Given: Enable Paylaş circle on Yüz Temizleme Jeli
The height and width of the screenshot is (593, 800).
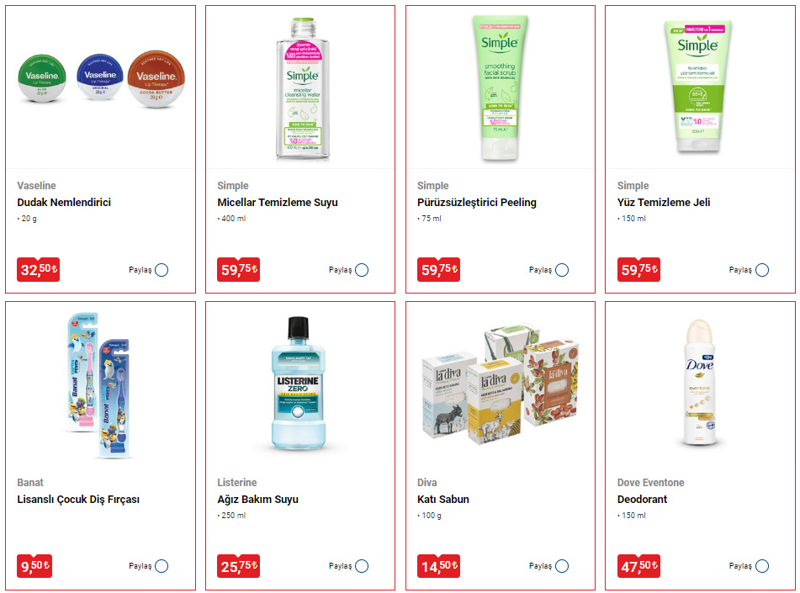Looking at the screenshot, I should 762,270.
